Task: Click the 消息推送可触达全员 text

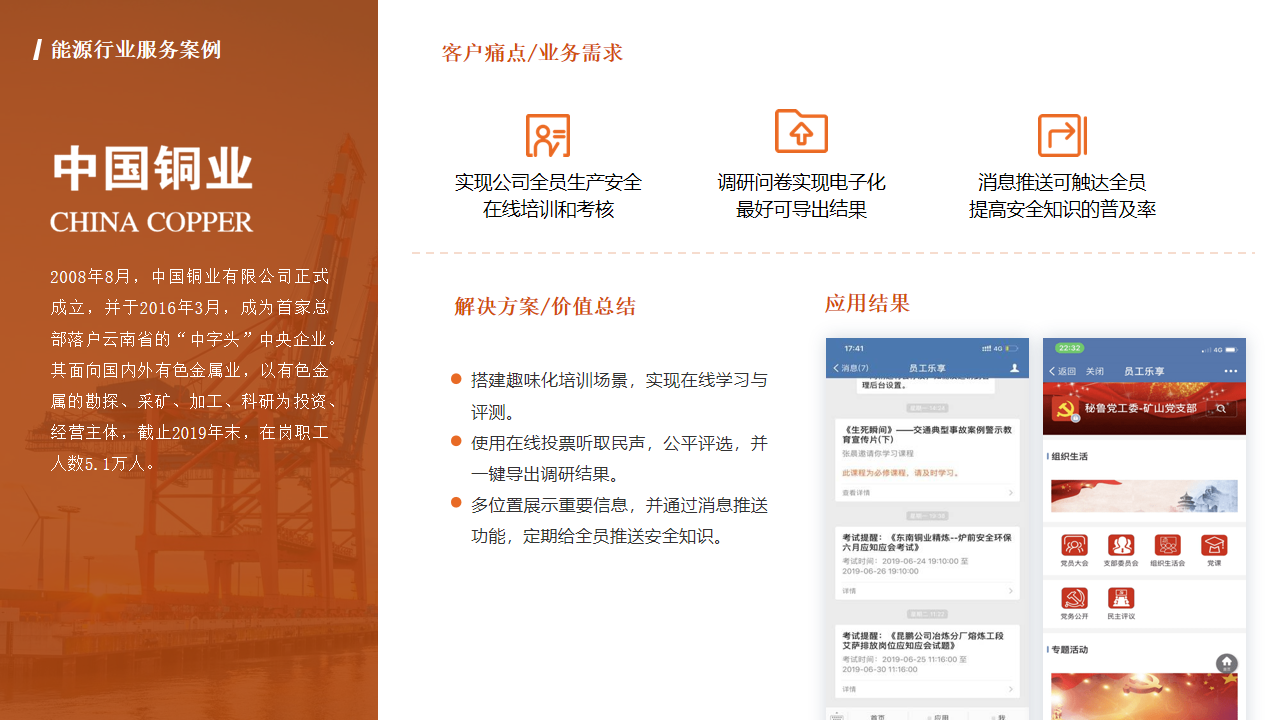Action: [x=1062, y=183]
